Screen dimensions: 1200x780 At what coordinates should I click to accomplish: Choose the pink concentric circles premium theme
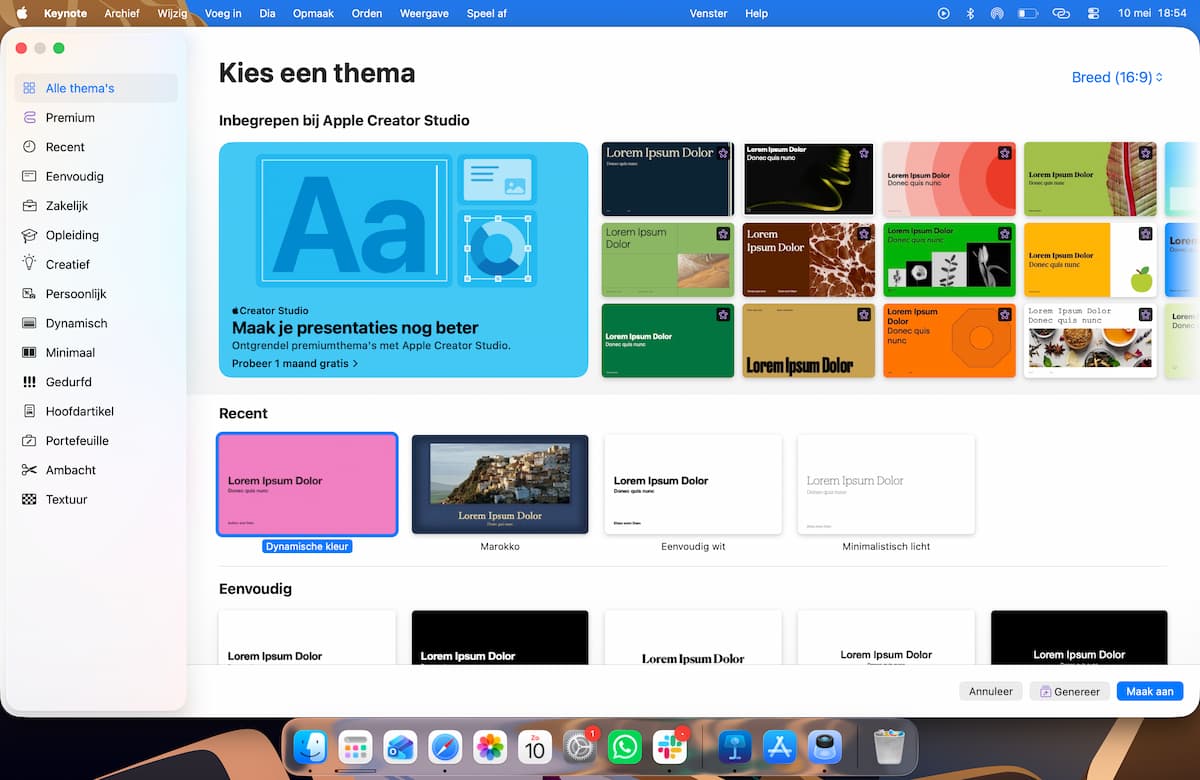[x=950, y=179]
